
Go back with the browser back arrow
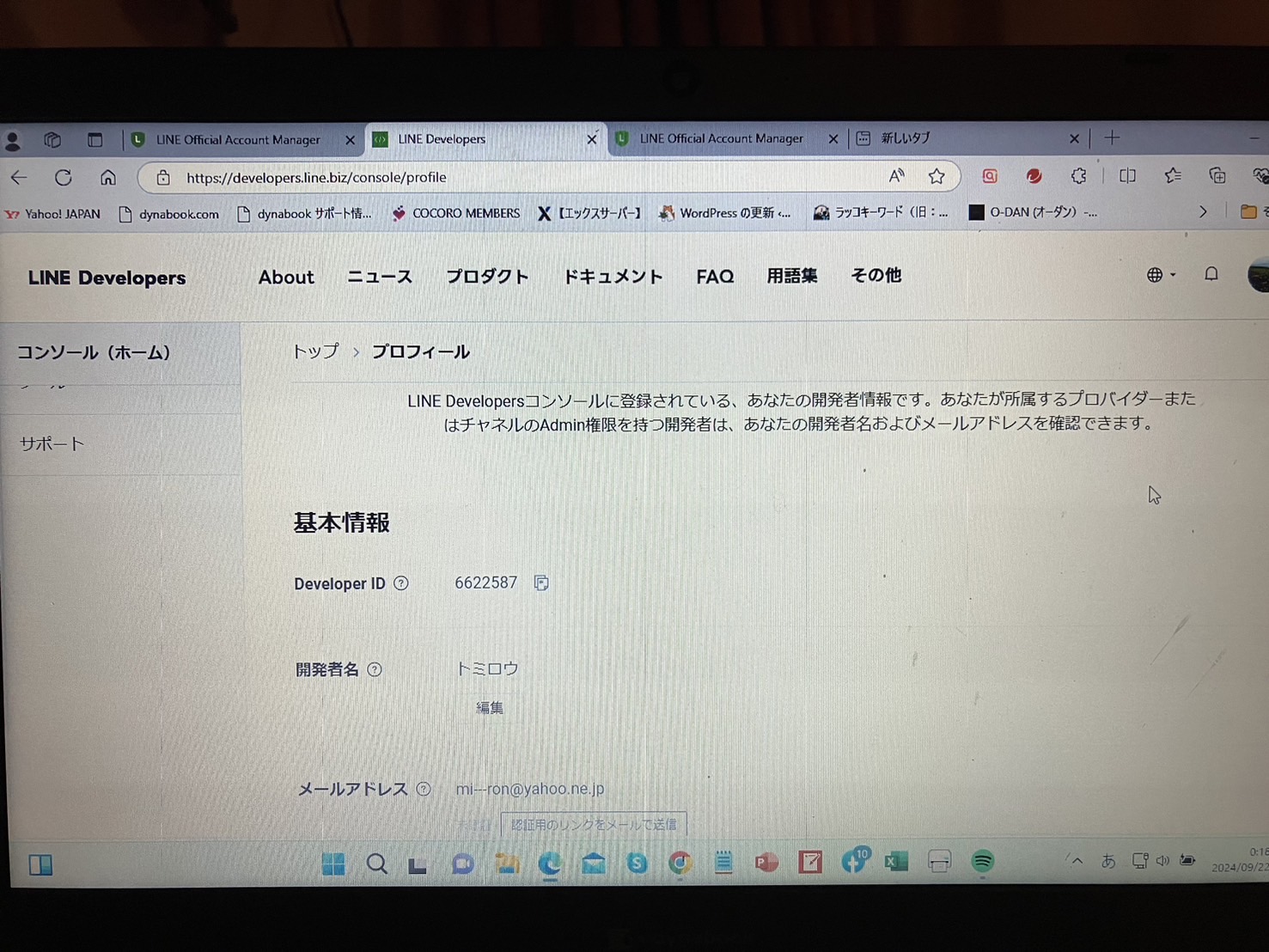point(19,178)
